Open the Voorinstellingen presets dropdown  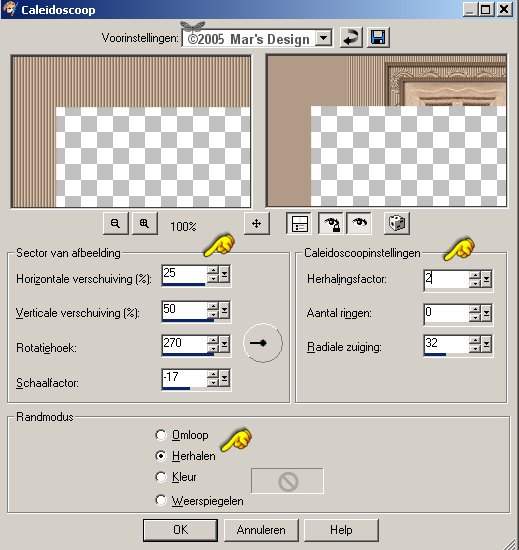click(x=323, y=38)
